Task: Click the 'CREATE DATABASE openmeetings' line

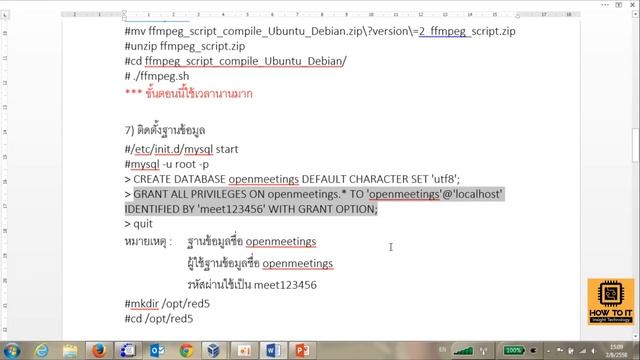Action: 292,179
